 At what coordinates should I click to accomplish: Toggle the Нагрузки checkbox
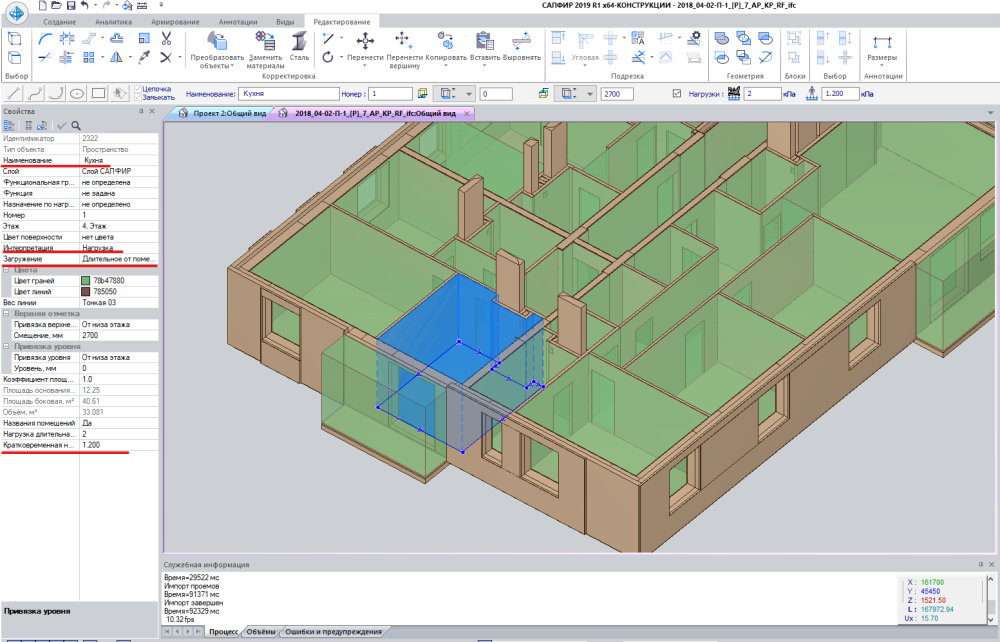pos(677,94)
